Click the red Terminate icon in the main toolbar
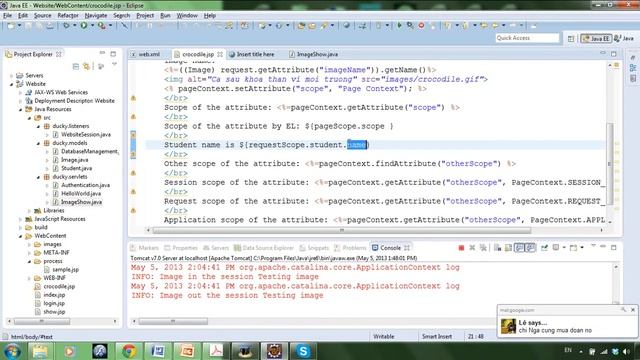Viewport: 640px width, 360px height. tap(421, 25)
